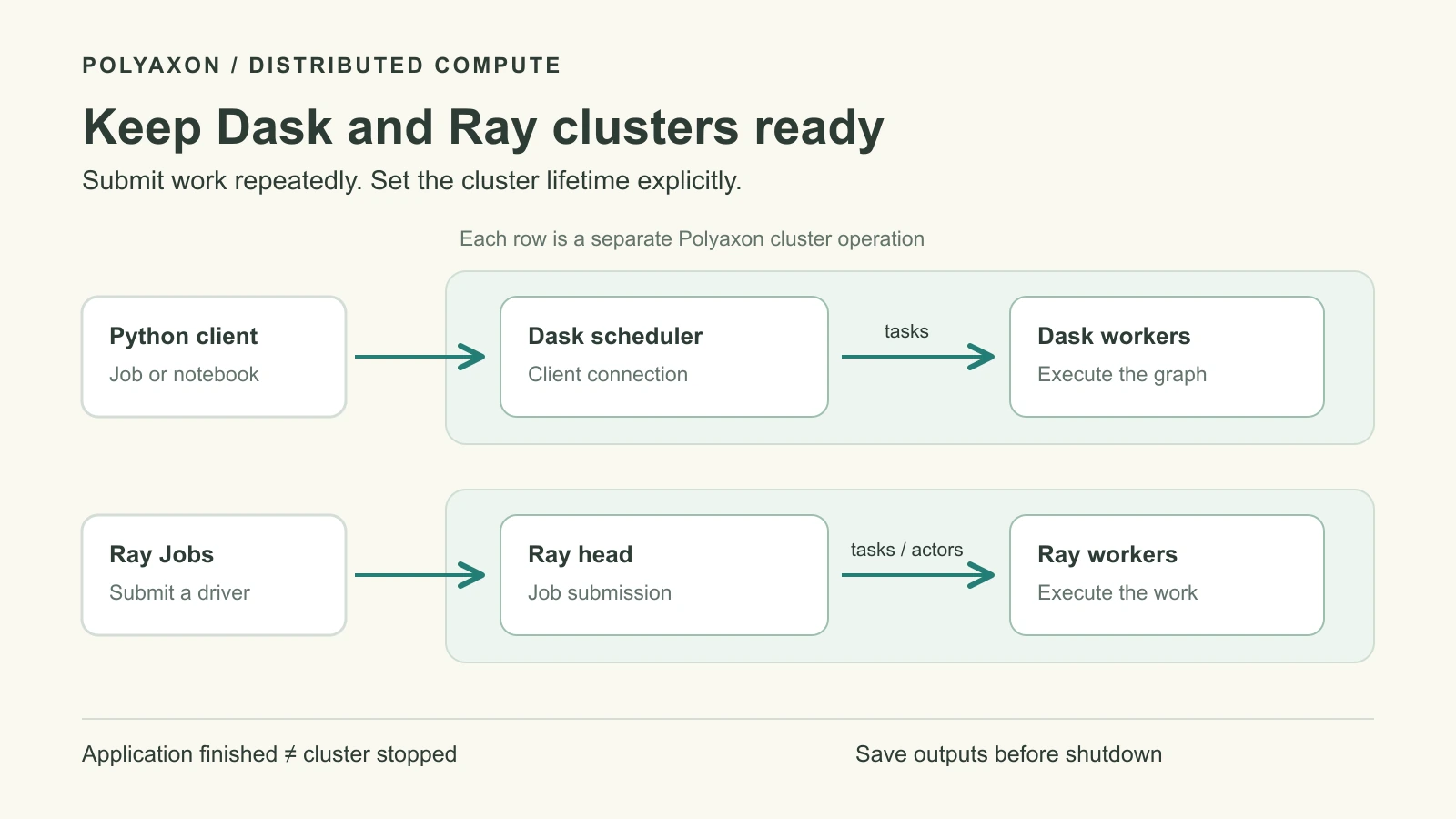Click the 'tasks' label in Dask row

pyautogui.click(x=906, y=331)
